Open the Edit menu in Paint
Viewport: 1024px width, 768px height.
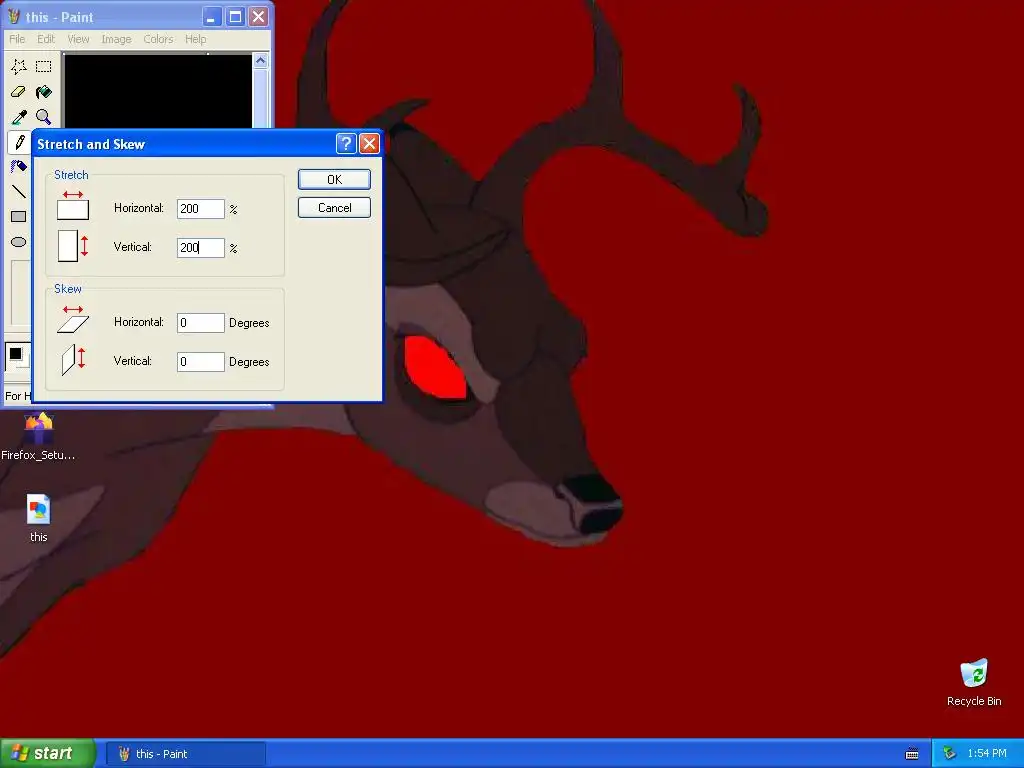(x=46, y=39)
